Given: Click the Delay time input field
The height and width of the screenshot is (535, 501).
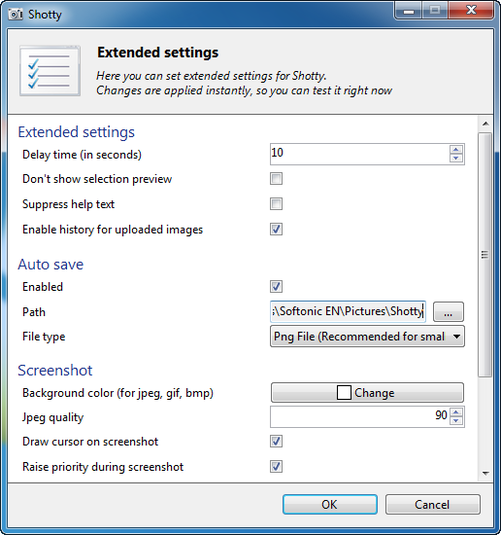Looking at the screenshot, I should 360,154.
